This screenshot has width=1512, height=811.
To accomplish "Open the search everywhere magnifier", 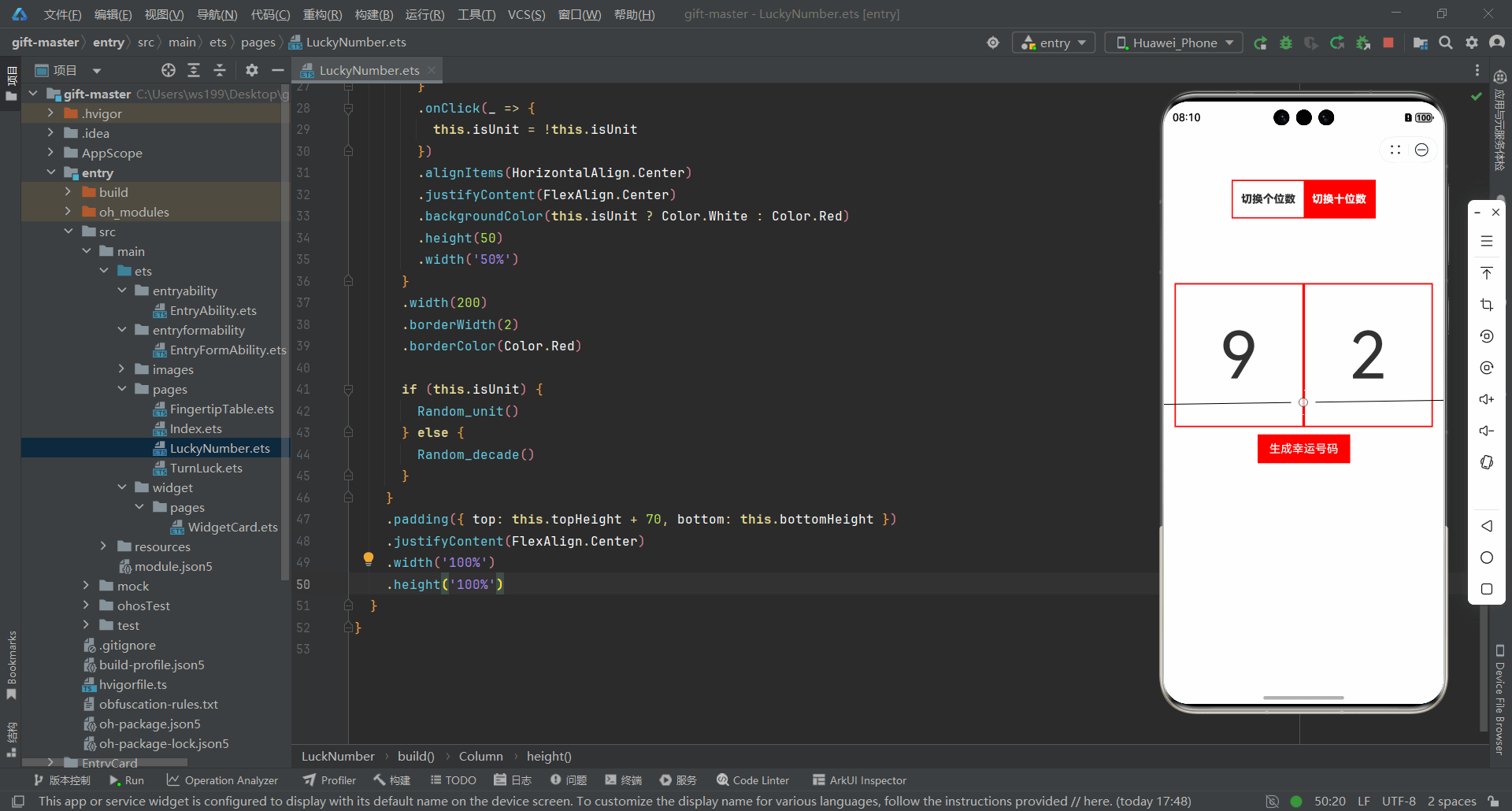I will tap(1446, 43).
